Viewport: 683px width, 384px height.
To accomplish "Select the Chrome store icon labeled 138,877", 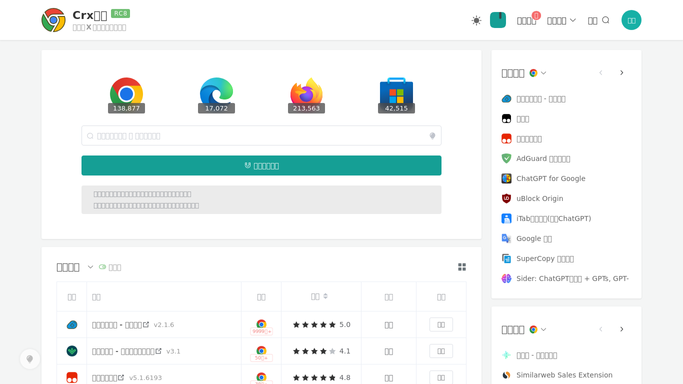I will click(x=126, y=95).
